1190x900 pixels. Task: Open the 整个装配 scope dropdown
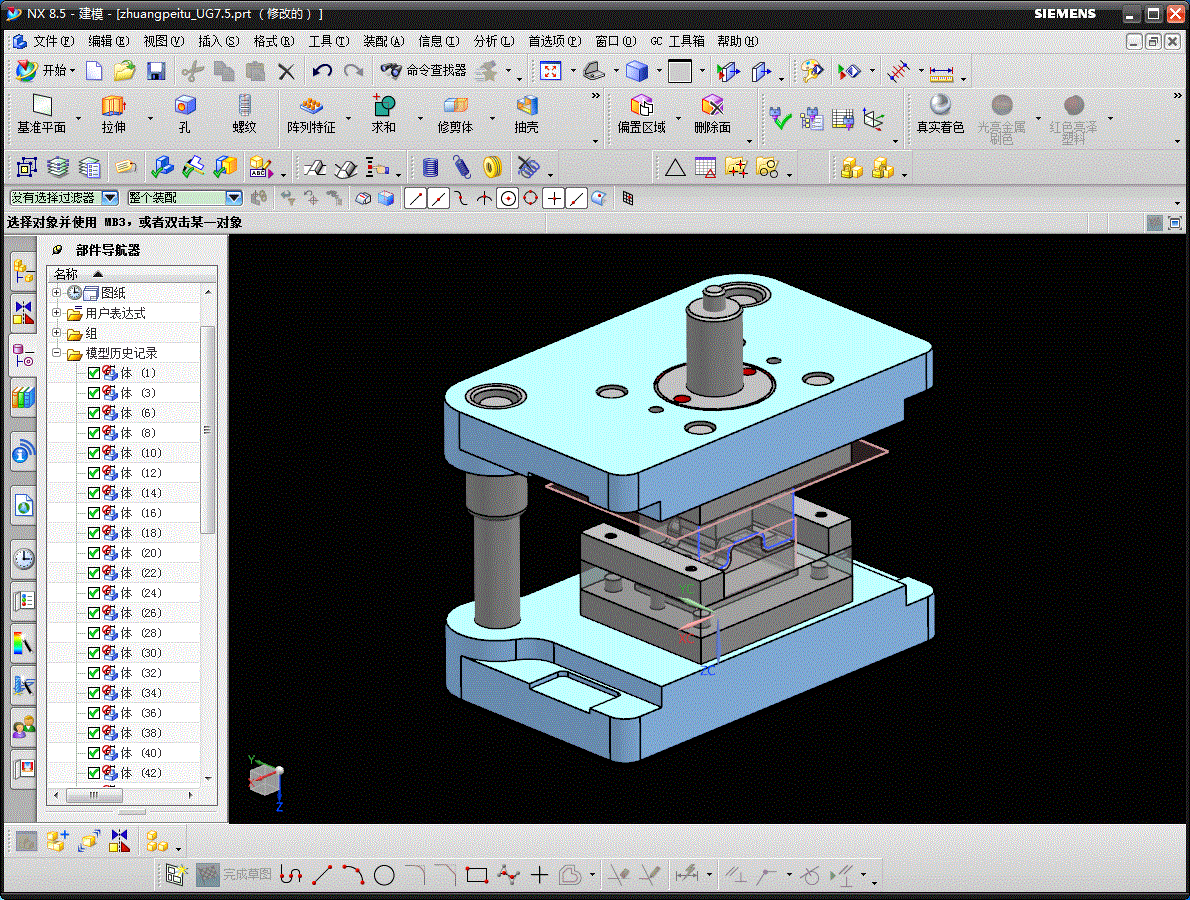click(233, 198)
